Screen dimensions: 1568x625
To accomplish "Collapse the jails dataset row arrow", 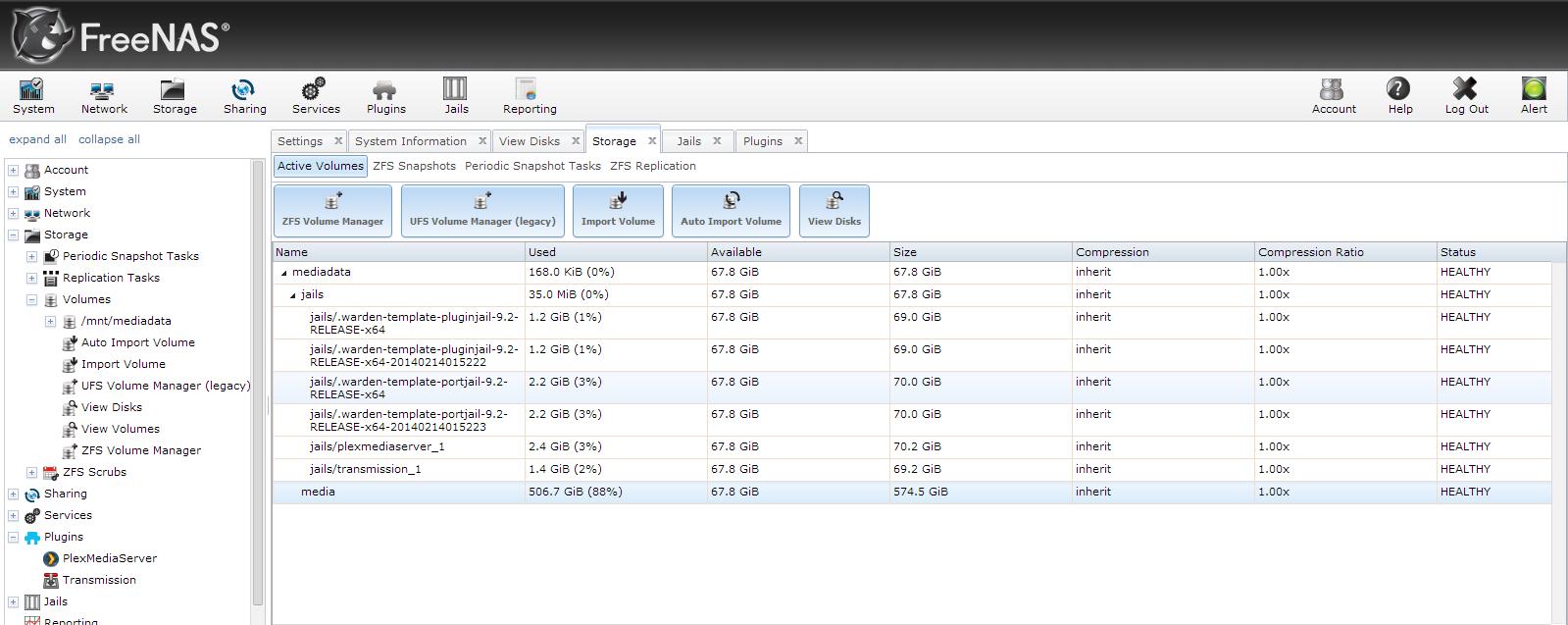I will (x=292, y=295).
